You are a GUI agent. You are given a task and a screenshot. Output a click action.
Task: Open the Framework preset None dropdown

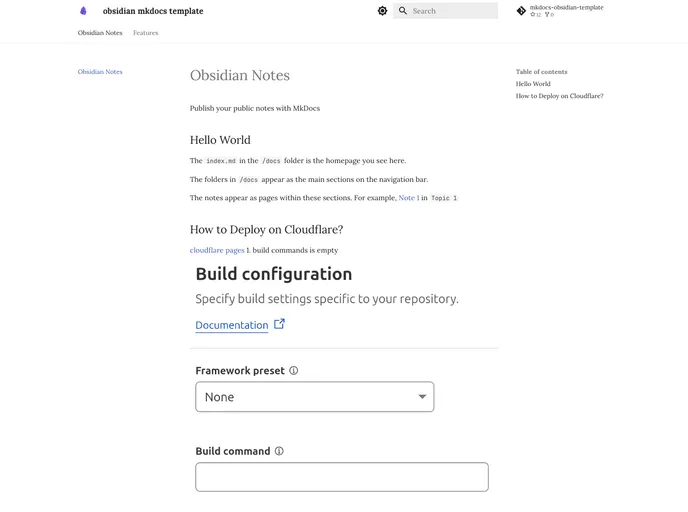[x=315, y=397]
